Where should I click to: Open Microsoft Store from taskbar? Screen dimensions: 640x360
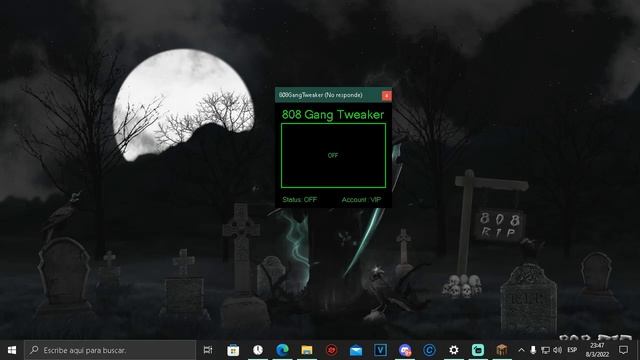(x=233, y=350)
